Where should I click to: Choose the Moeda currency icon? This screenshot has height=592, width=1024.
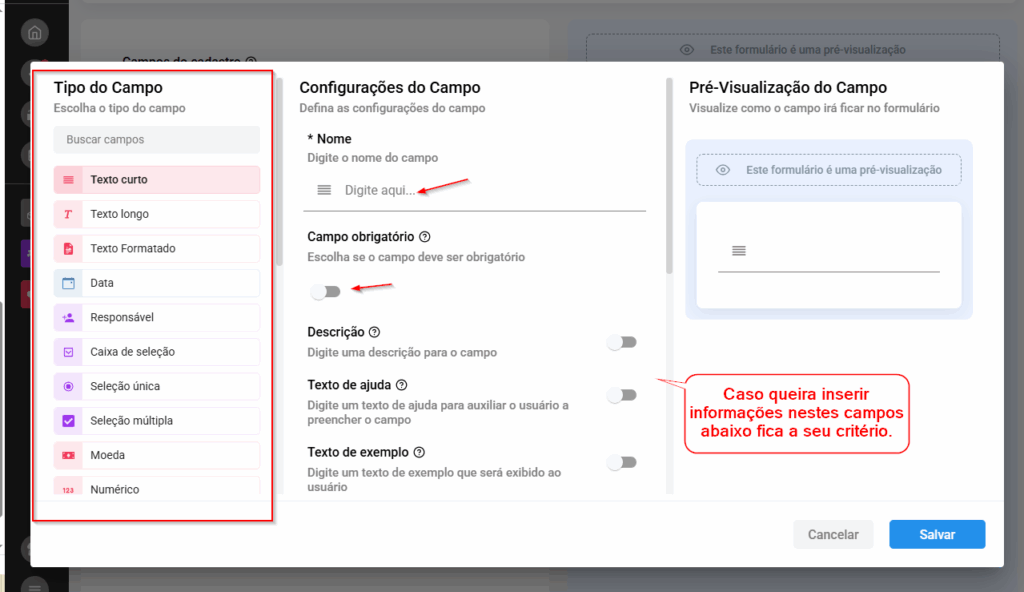tap(68, 455)
